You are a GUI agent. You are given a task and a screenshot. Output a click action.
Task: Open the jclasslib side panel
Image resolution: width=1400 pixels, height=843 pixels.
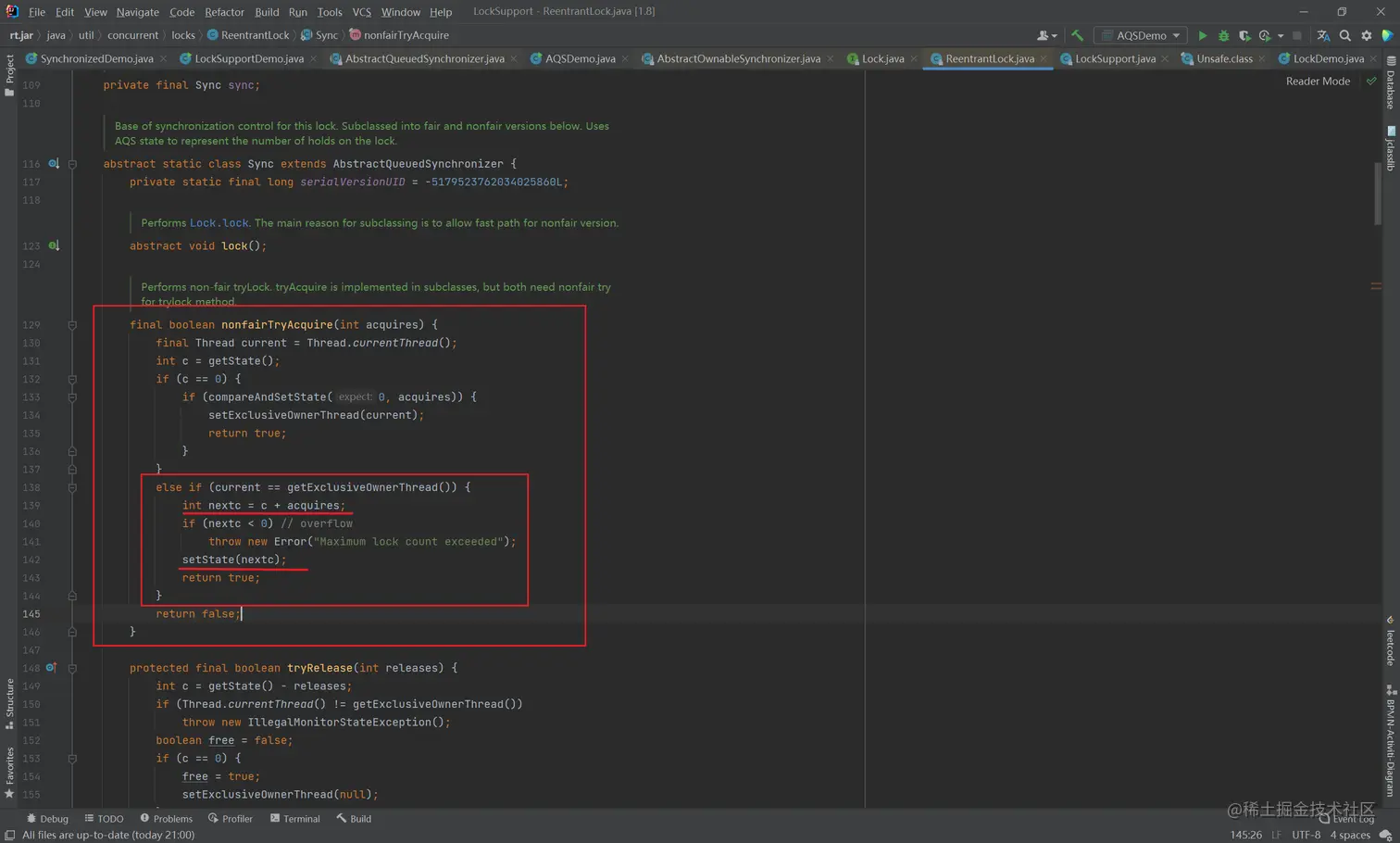point(1391,148)
